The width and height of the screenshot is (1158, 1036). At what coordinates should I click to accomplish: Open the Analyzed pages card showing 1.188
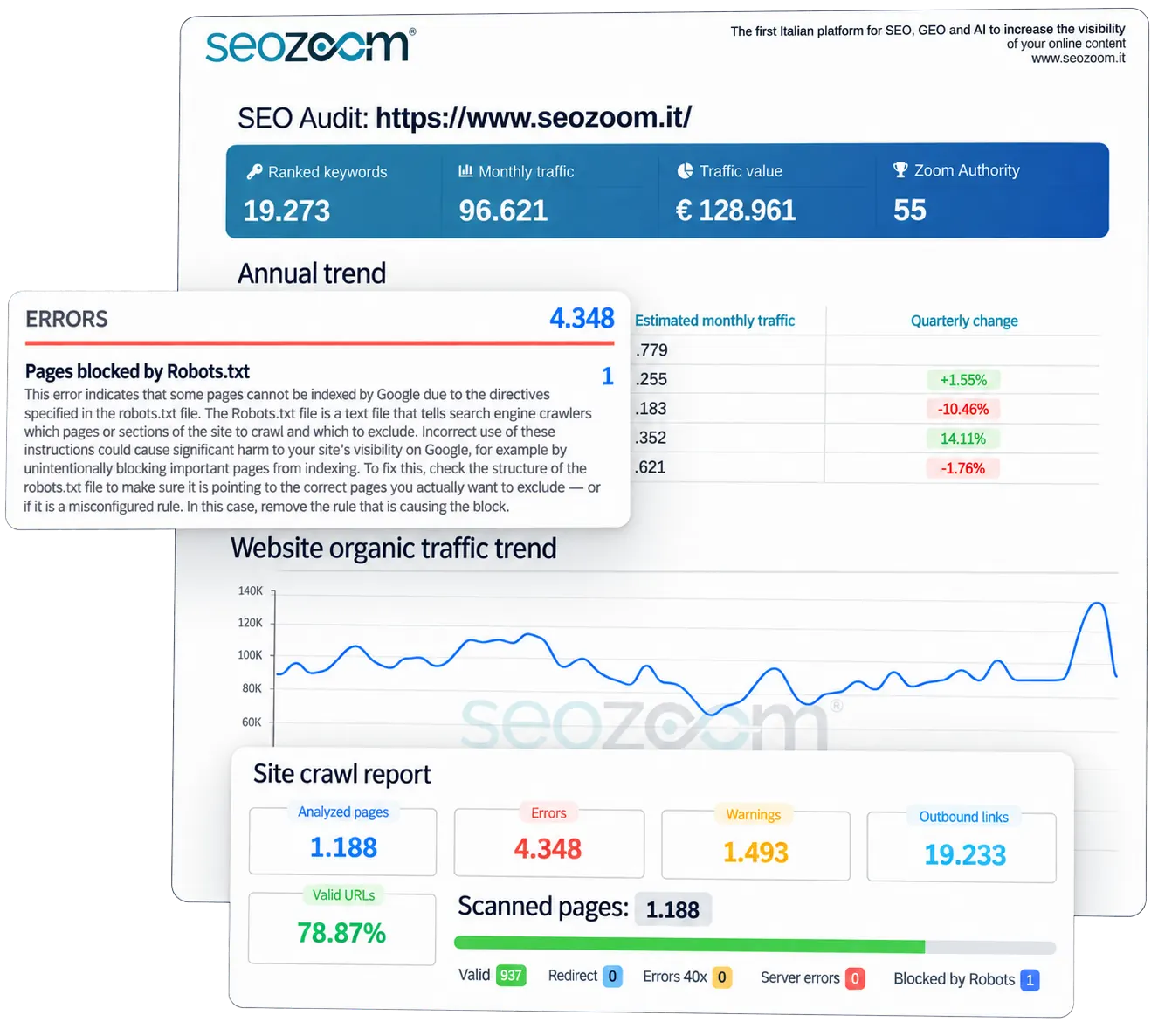[x=342, y=840]
